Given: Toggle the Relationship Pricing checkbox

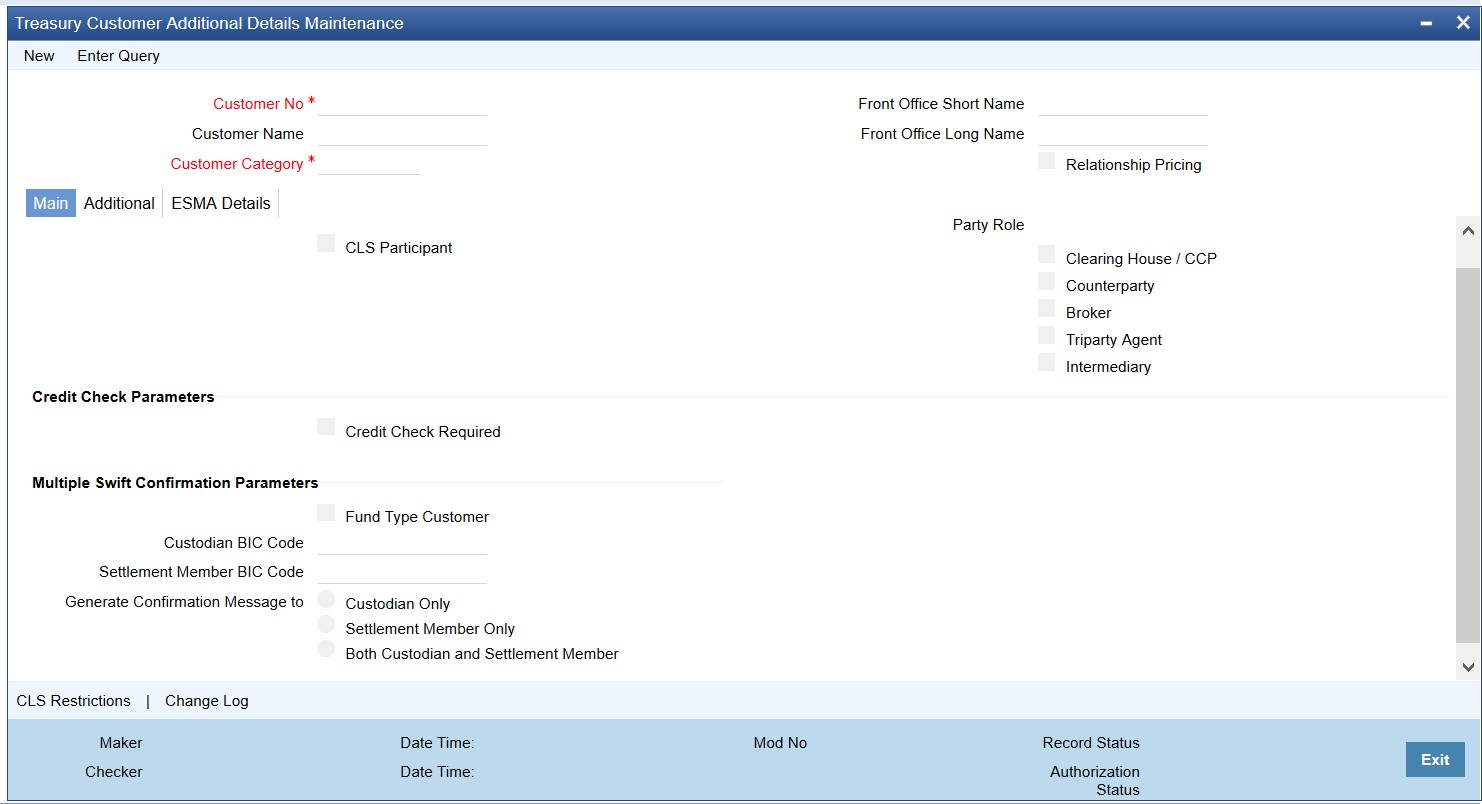Looking at the screenshot, I should coord(1047,161).
